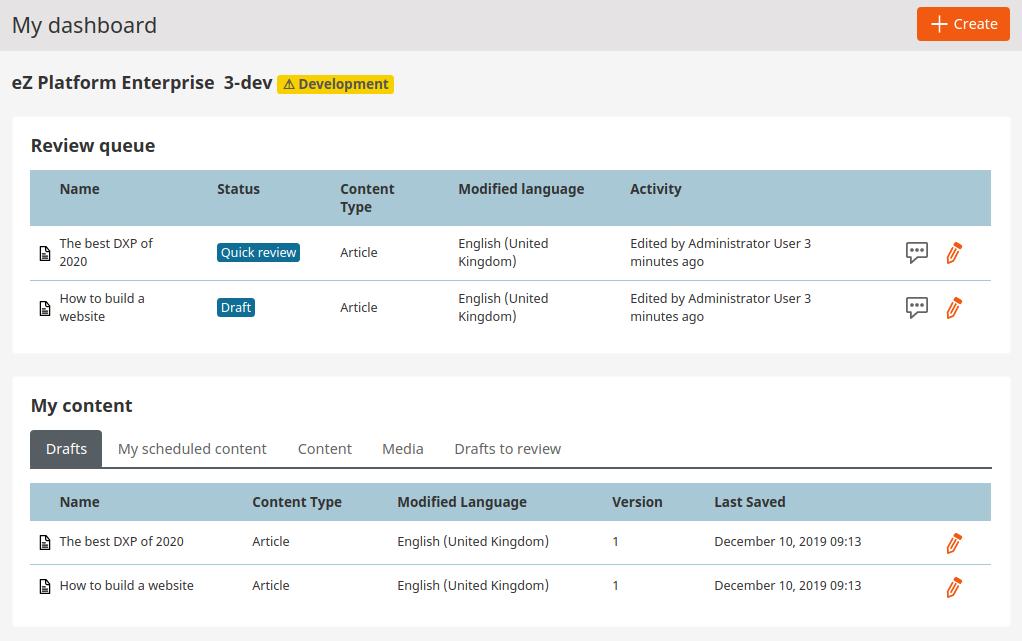Edit The best DXP of 2020 in Review queue
The height and width of the screenshot is (641, 1022).
click(954, 252)
